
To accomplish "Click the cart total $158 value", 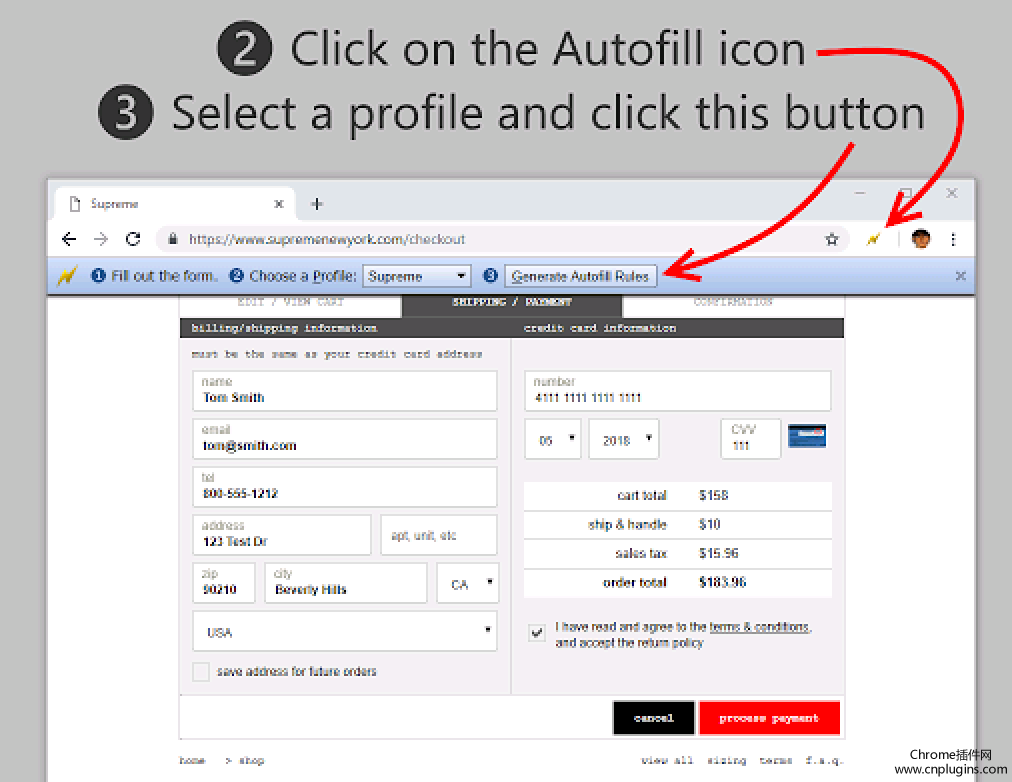I will (x=713, y=496).
